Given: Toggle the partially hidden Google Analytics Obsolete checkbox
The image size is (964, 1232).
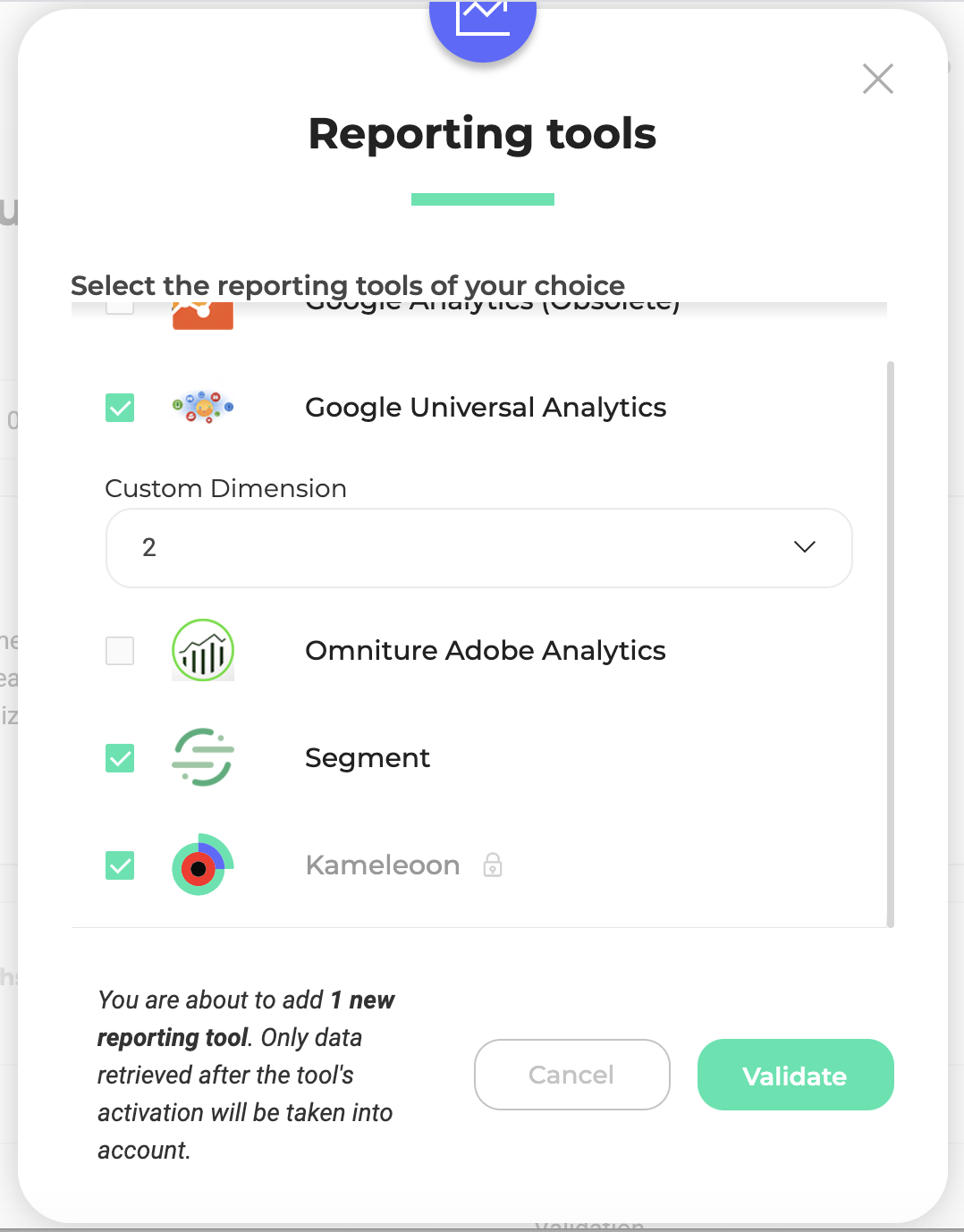Looking at the screenshot, I should [x=120, y=308].
